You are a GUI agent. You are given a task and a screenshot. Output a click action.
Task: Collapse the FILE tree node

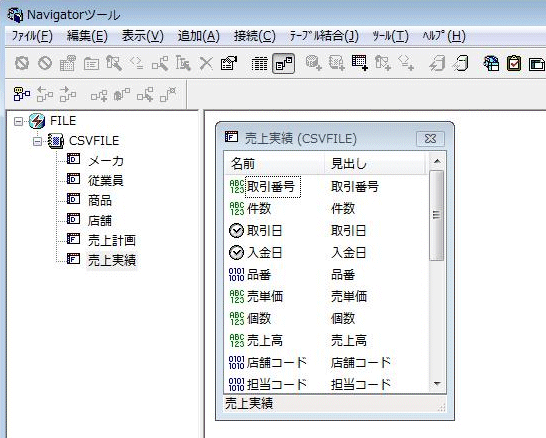coord(18,122)
